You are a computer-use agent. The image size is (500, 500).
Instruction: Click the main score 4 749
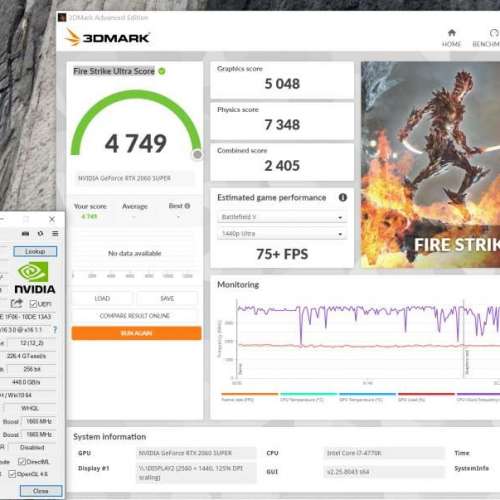136,144
